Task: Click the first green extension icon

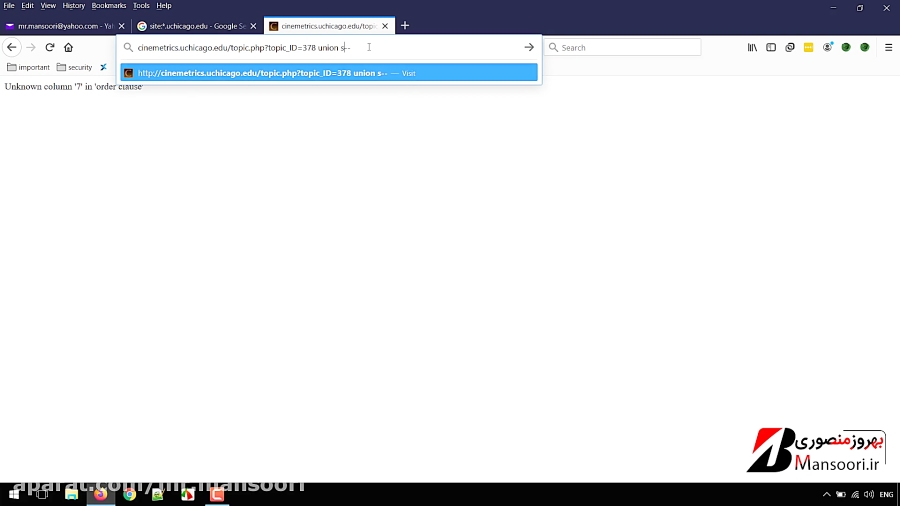Action: (x=846, y=48)
